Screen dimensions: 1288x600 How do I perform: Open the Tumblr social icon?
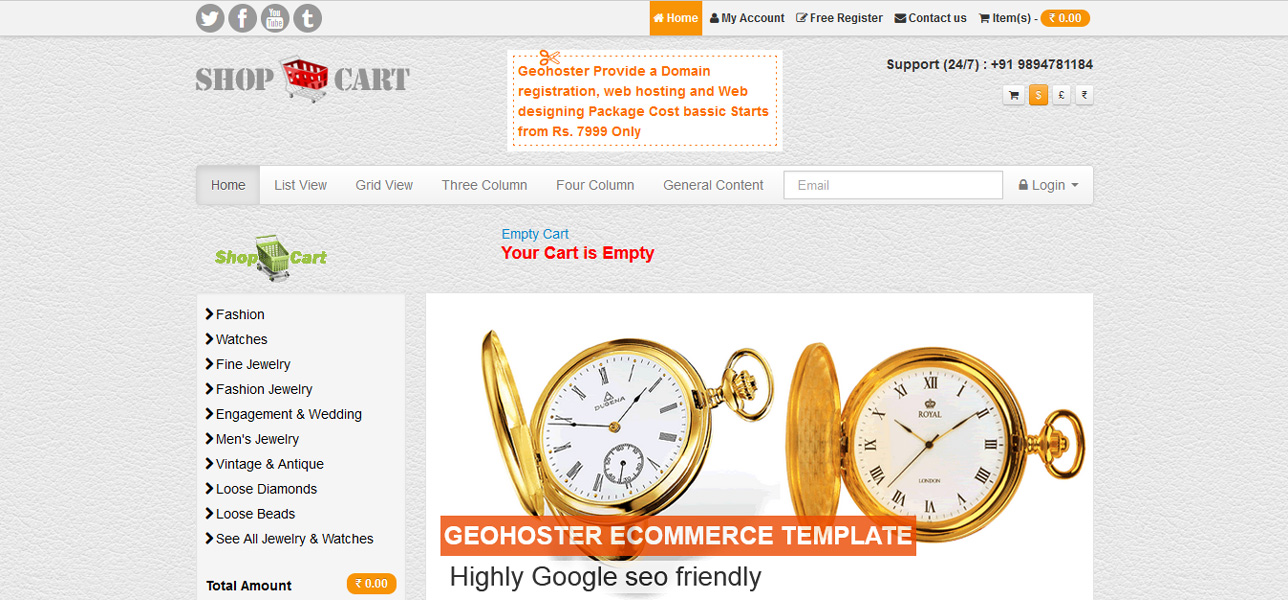(308, 18)
